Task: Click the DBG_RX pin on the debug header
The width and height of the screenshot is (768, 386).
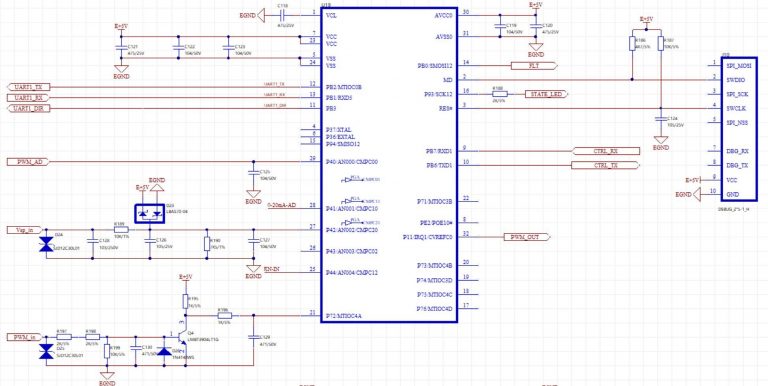Action: 737,151
